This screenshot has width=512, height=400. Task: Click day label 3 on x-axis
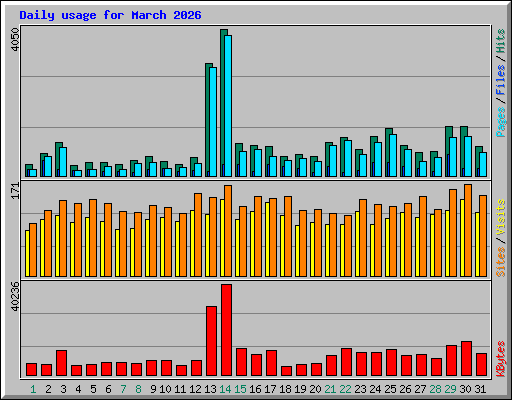pyautogui.click(x=63, y=389)
